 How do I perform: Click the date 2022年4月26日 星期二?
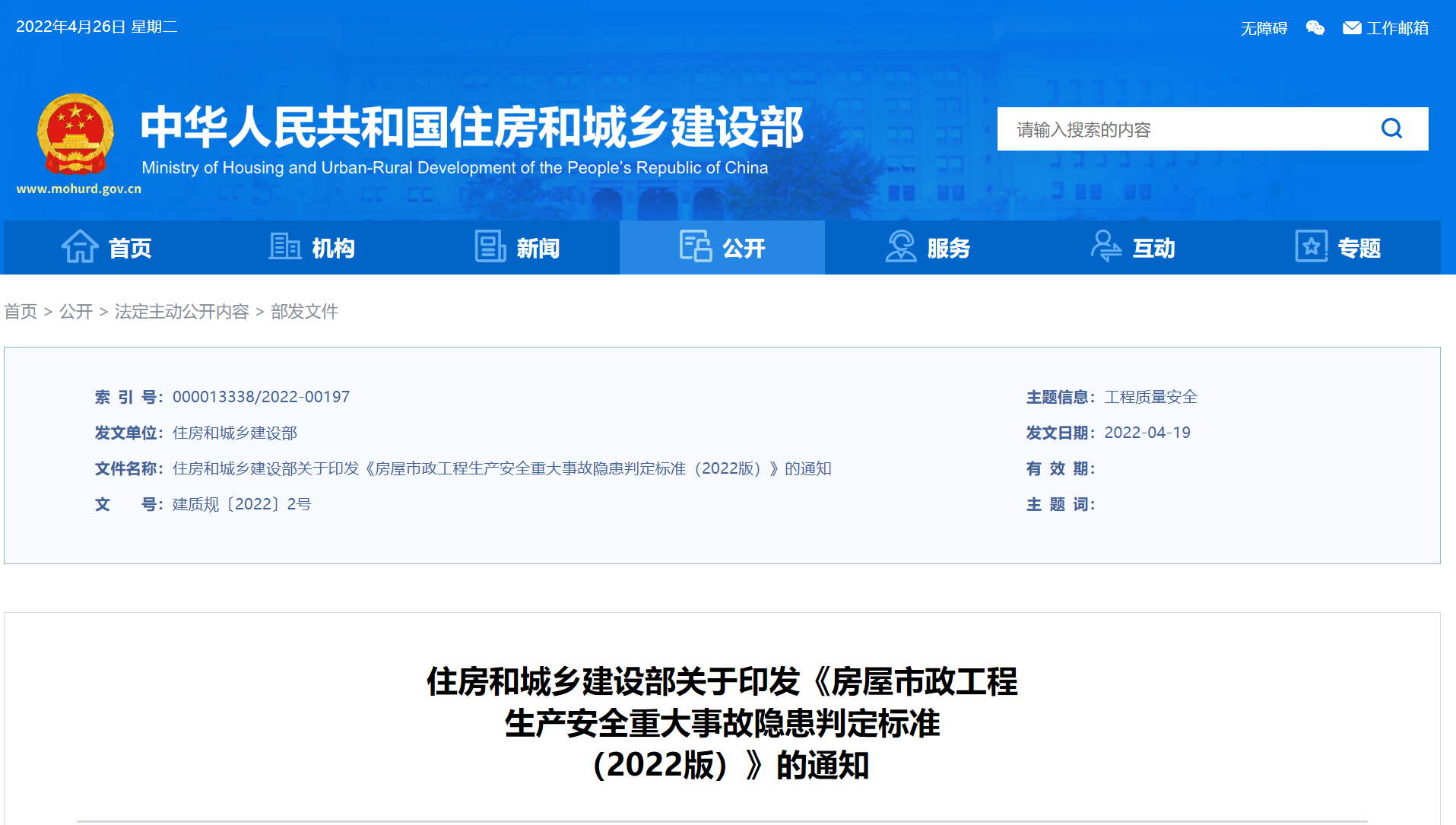click(97, 27)
